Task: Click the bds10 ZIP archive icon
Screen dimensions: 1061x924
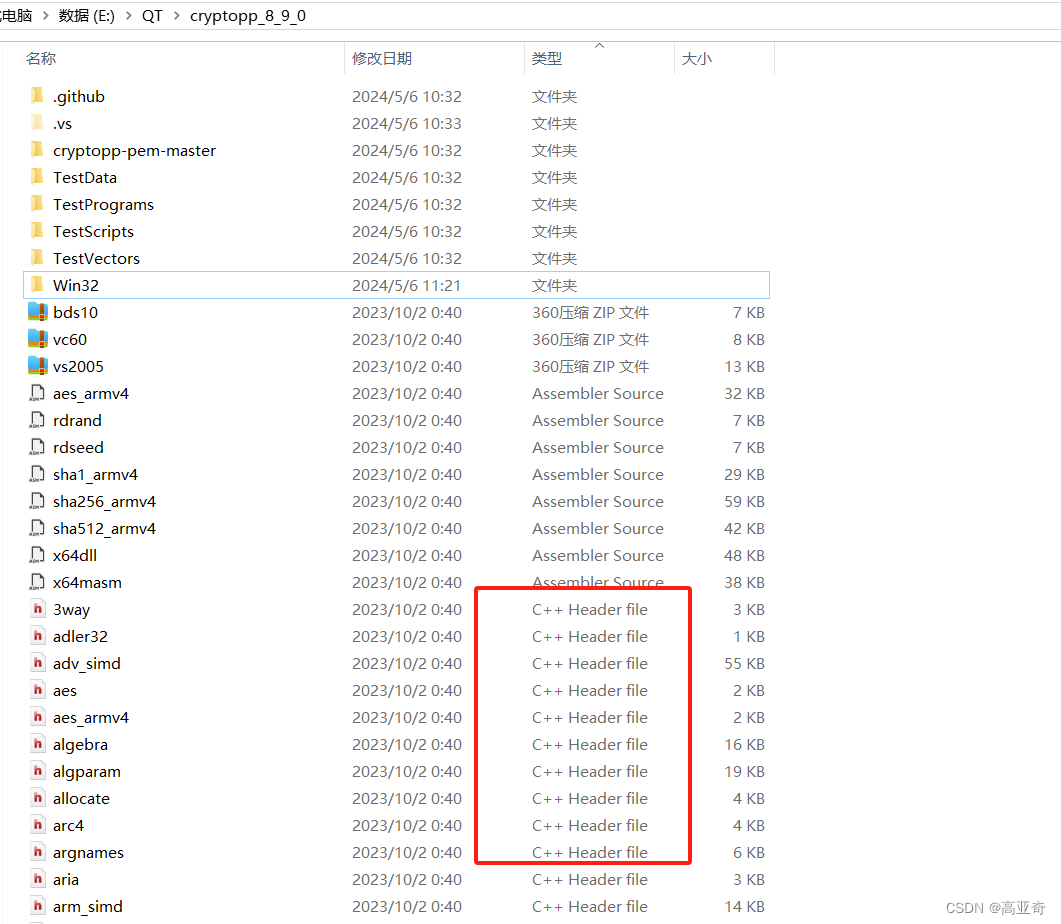Action: pos(38,312)
